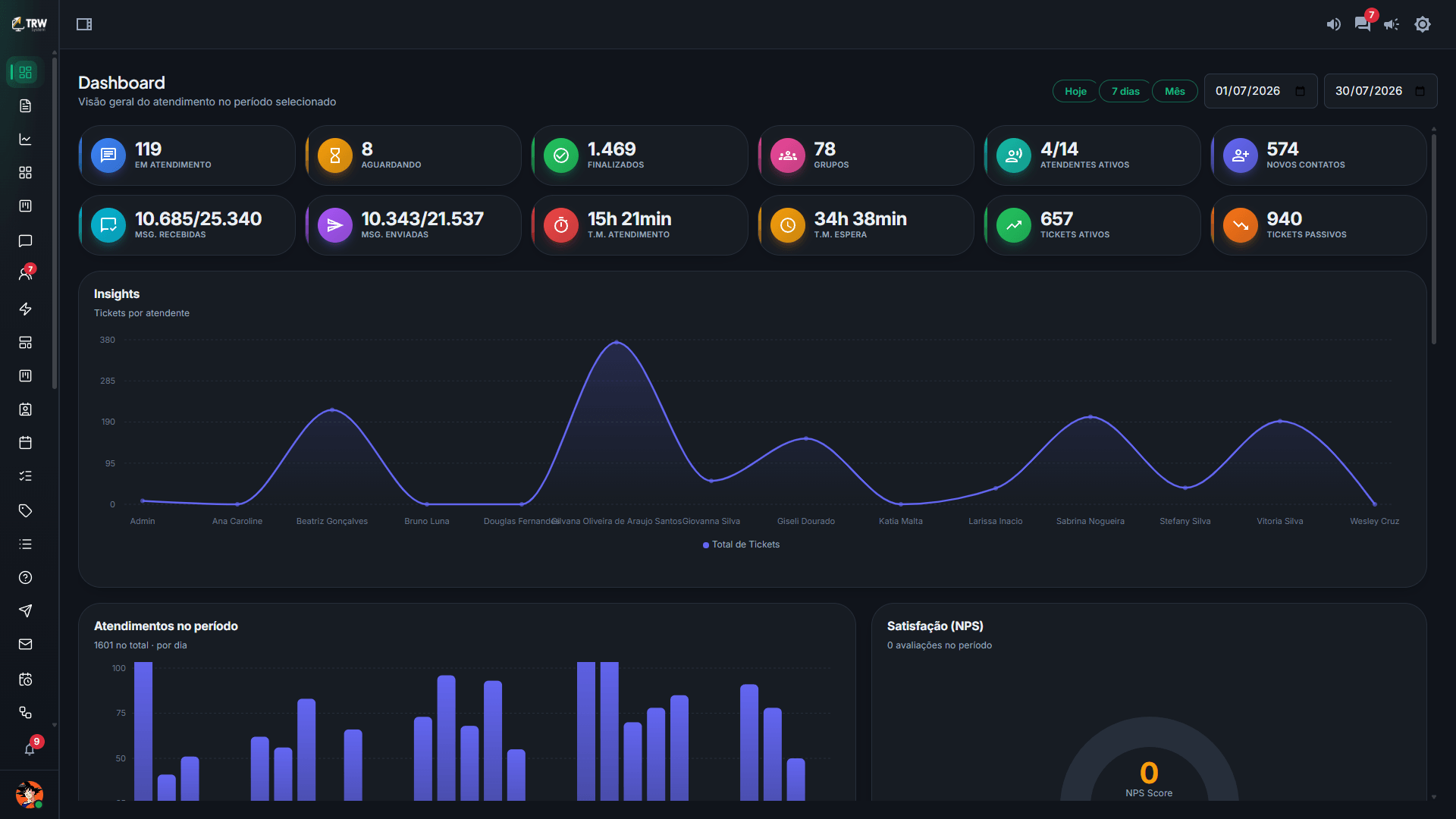
Task: Open the calendar picker for 01/07/2026
Action: click(x=1300, y=91)
